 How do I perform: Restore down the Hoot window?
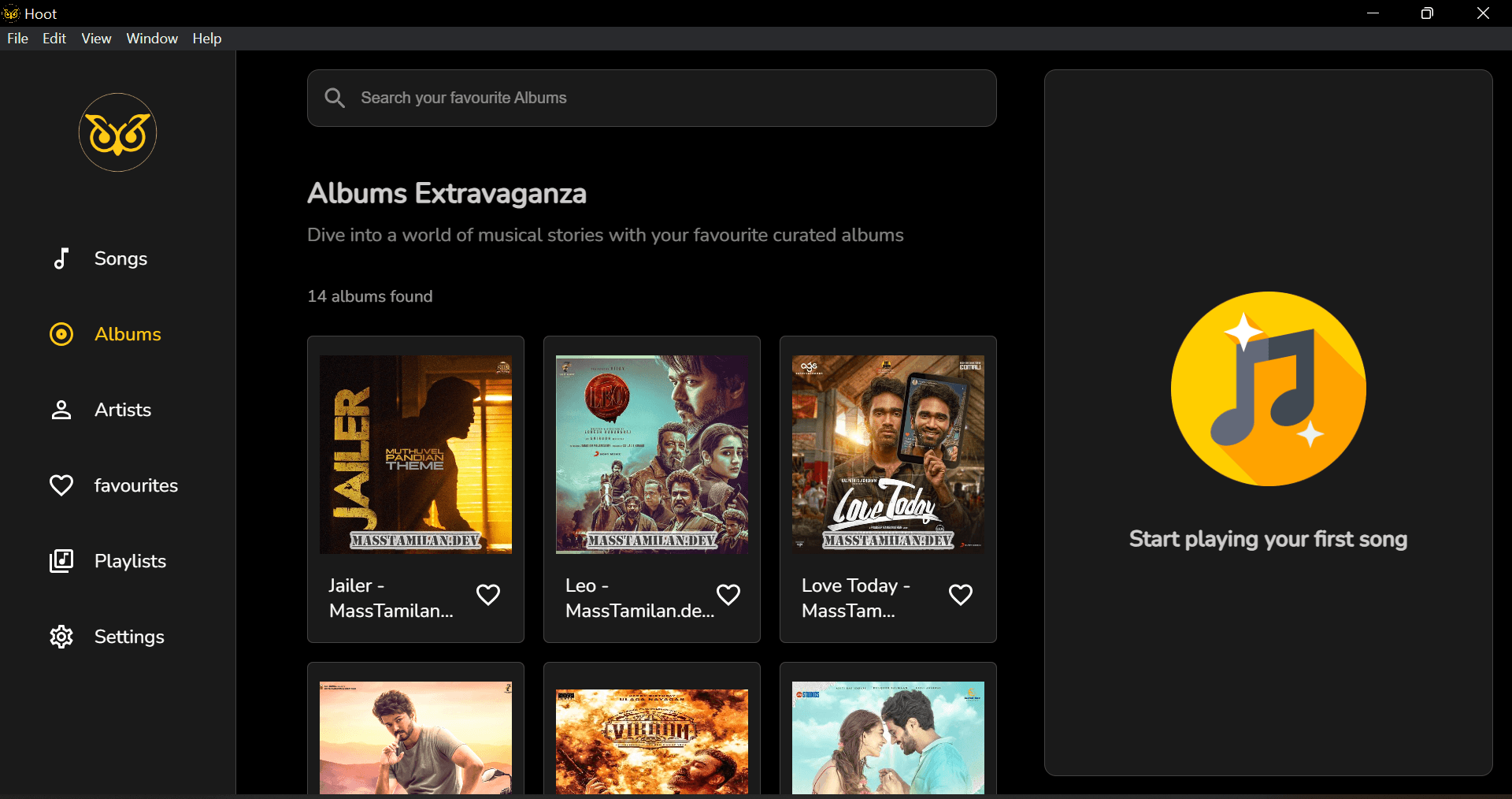[1427, 13]
